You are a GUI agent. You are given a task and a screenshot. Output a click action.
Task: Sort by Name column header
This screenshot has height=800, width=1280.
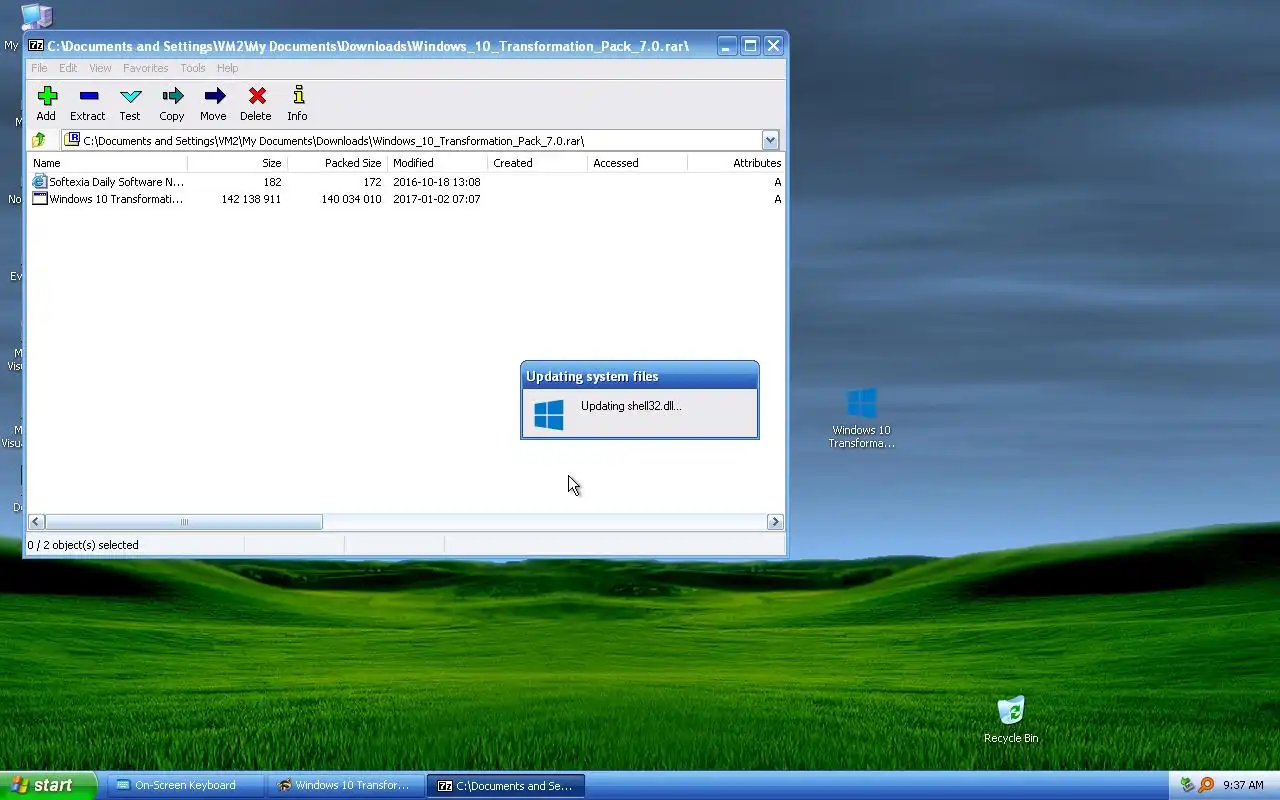107,163
